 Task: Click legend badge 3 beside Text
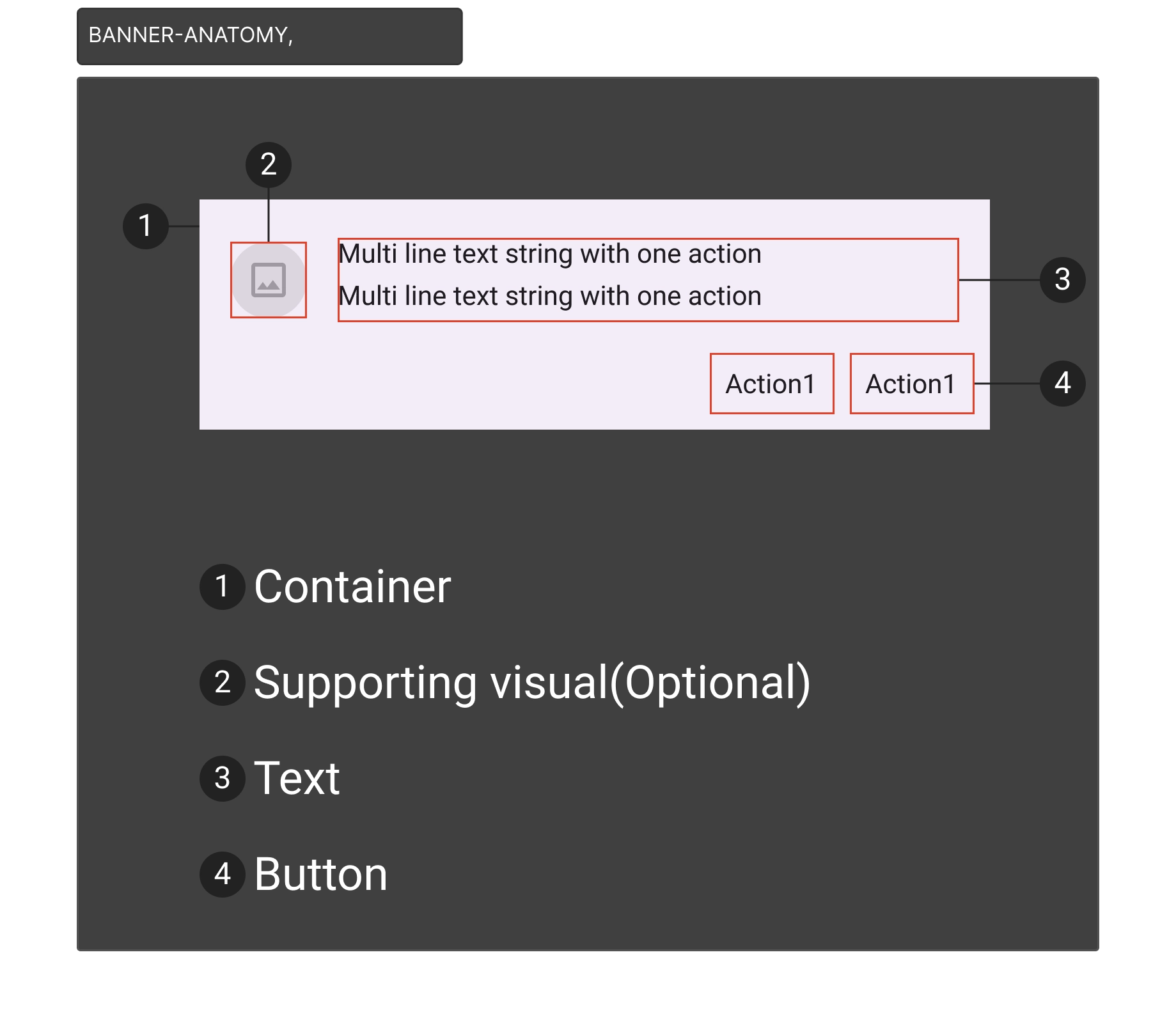[x=223, y=778]
